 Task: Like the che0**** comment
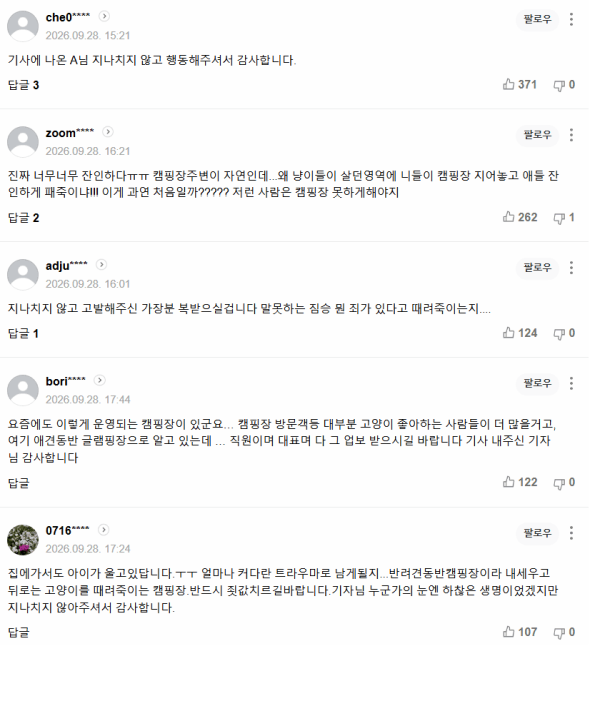point(519,84)
